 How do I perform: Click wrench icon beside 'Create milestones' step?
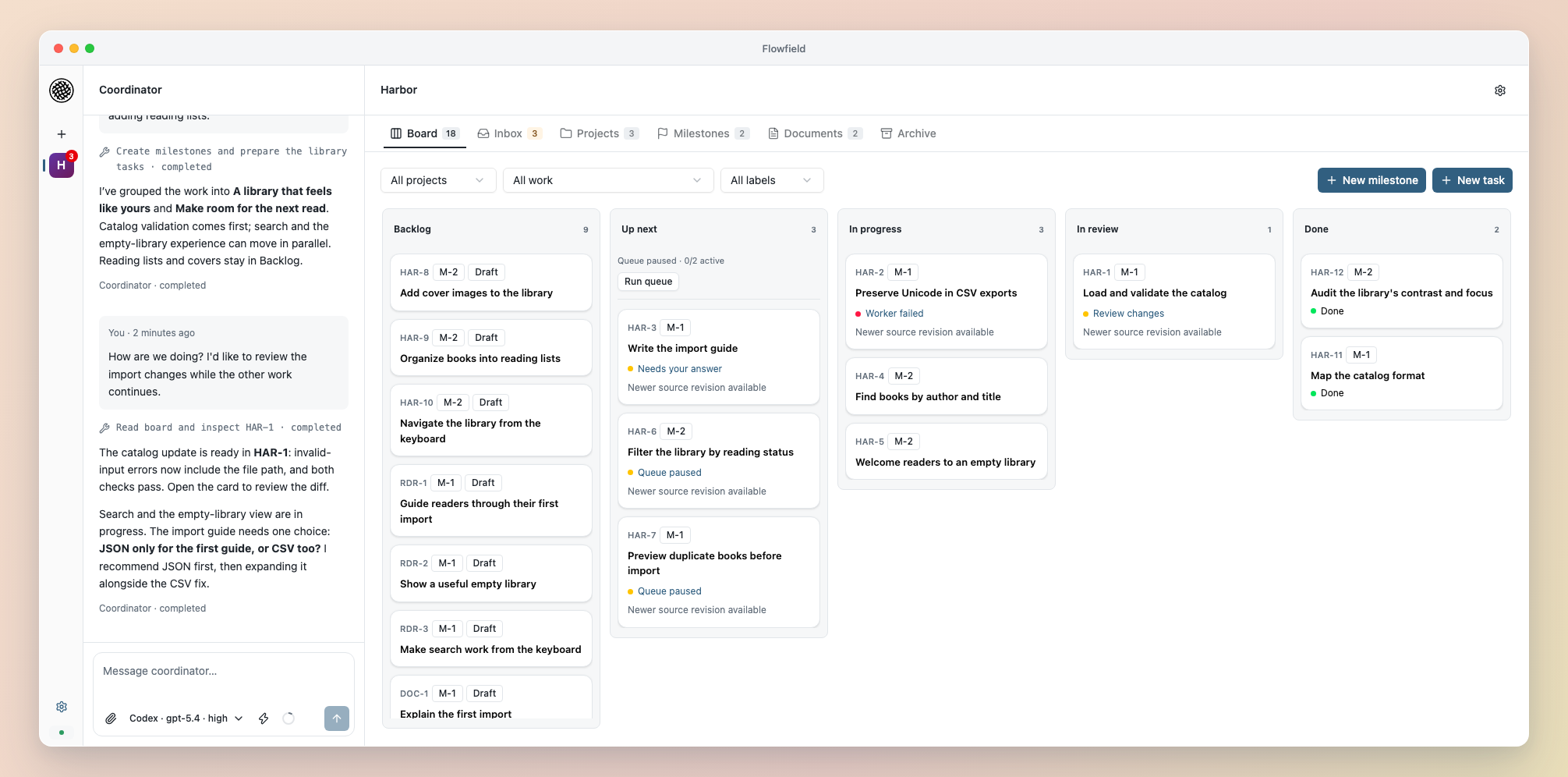[104, 152]
